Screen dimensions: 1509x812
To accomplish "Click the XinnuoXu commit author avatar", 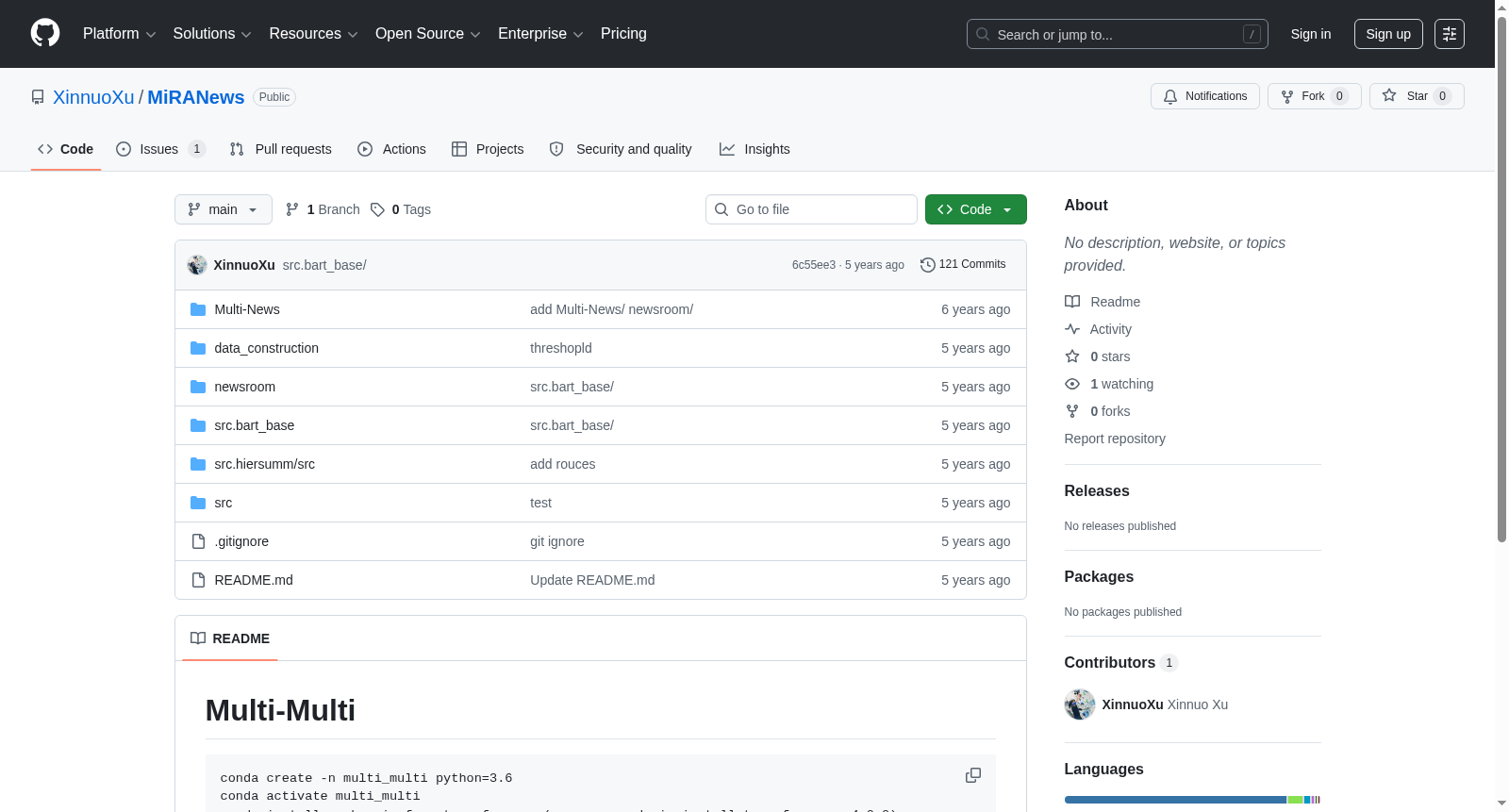I will 197,265.
